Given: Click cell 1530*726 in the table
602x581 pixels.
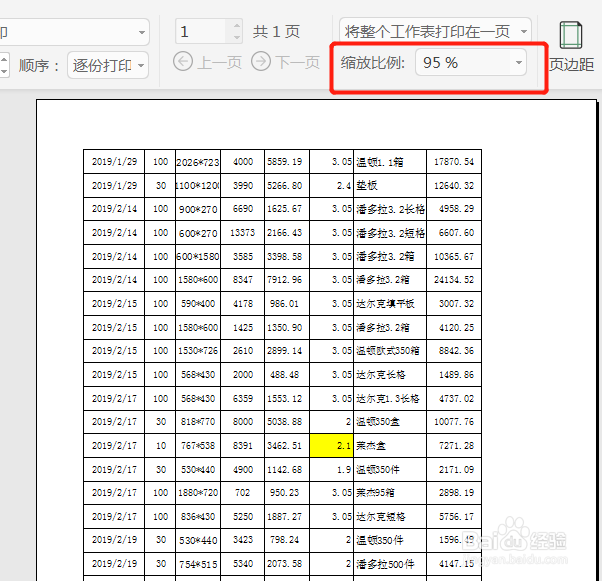Looking at the screenshot, I should [x=198, y=351].
